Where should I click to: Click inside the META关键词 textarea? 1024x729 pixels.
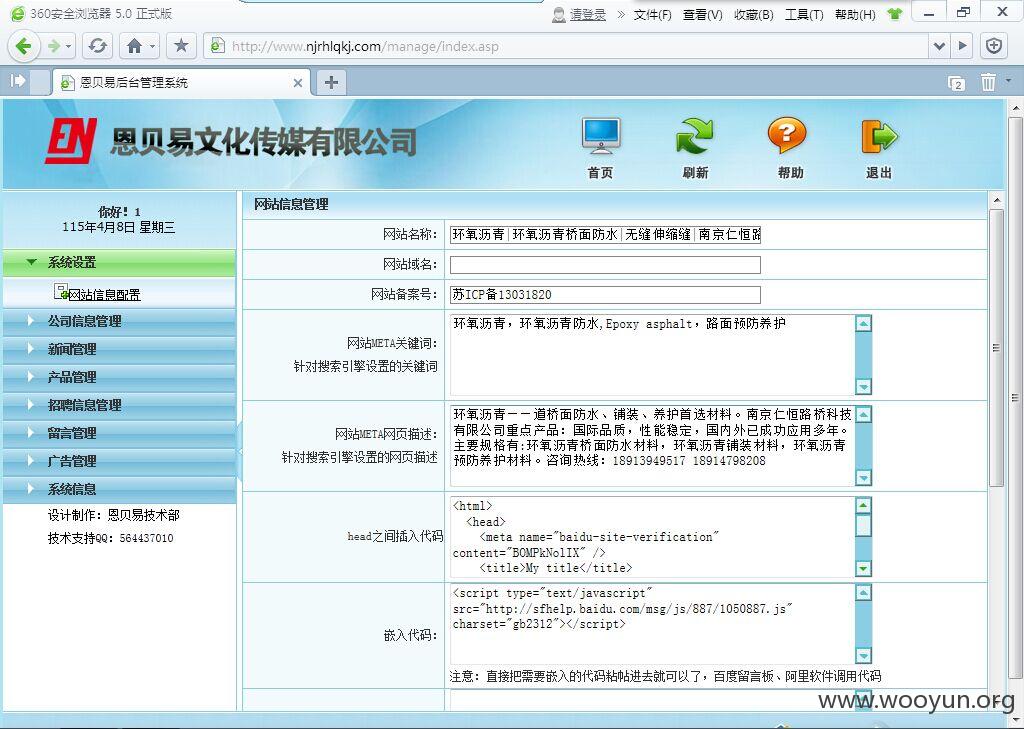[x=652, y=355]
